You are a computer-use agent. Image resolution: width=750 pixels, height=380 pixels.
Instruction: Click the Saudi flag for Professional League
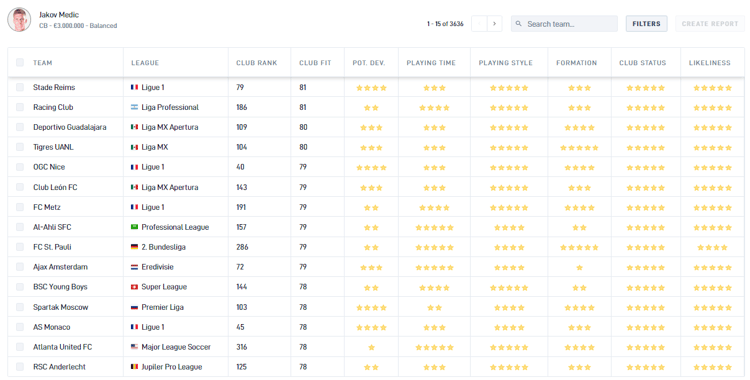134,227
